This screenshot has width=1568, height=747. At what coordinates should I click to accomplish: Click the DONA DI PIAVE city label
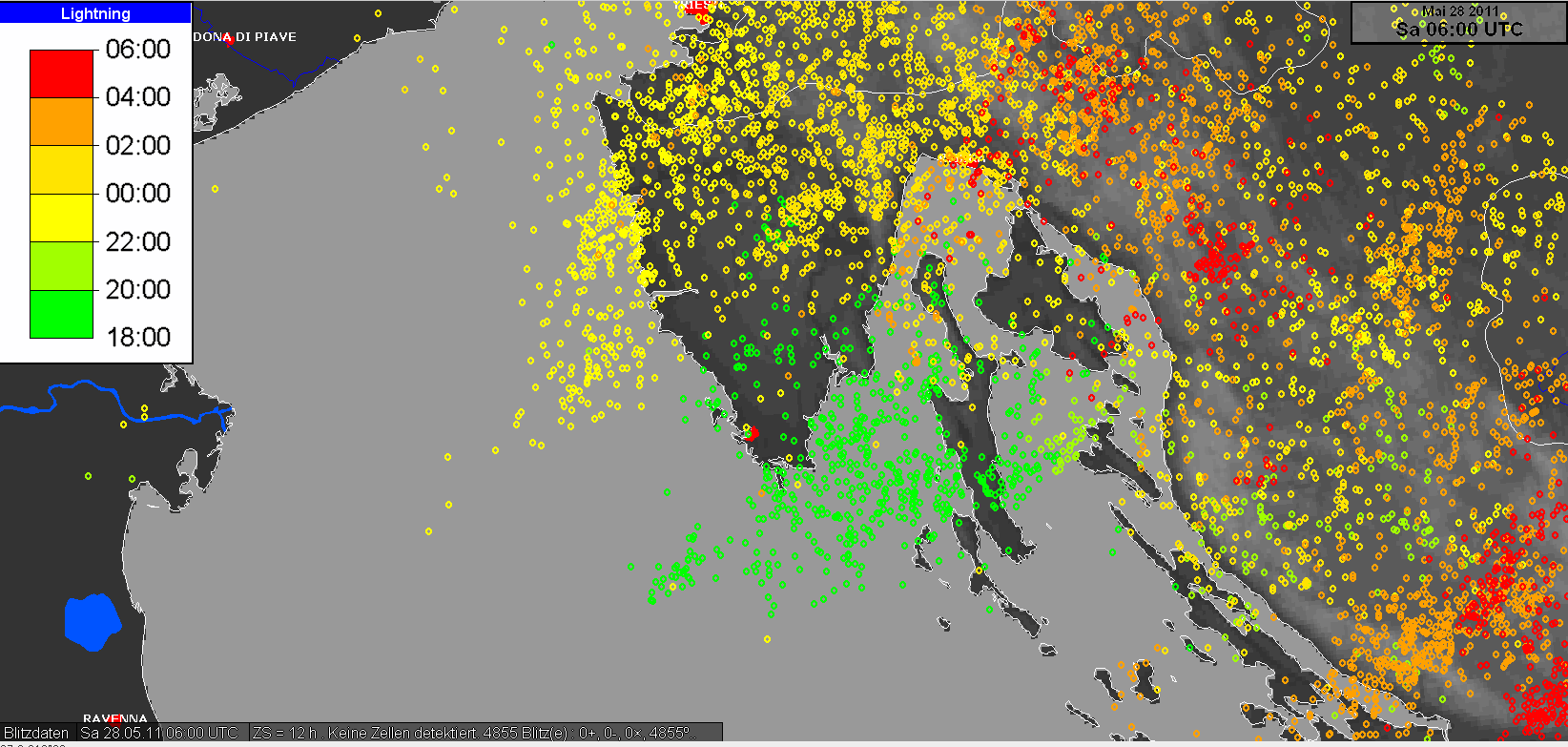pyautogui.click(x=245, y=36)
